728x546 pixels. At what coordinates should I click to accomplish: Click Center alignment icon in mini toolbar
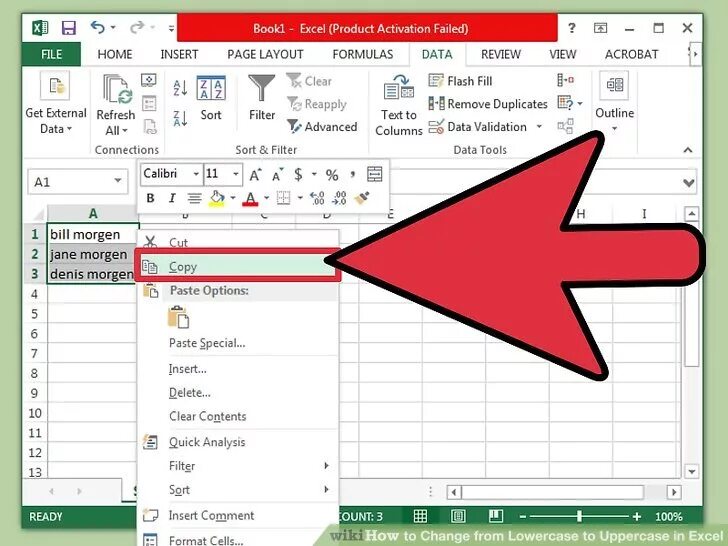tap(194, 198)
